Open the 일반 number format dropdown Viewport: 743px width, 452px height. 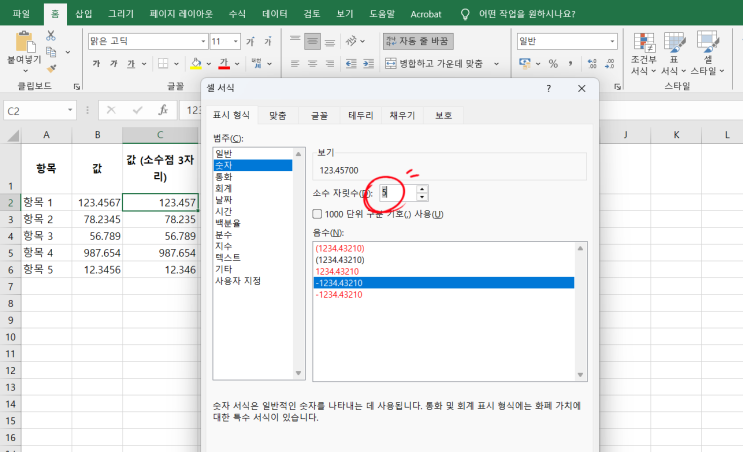[x=612, y=41]
